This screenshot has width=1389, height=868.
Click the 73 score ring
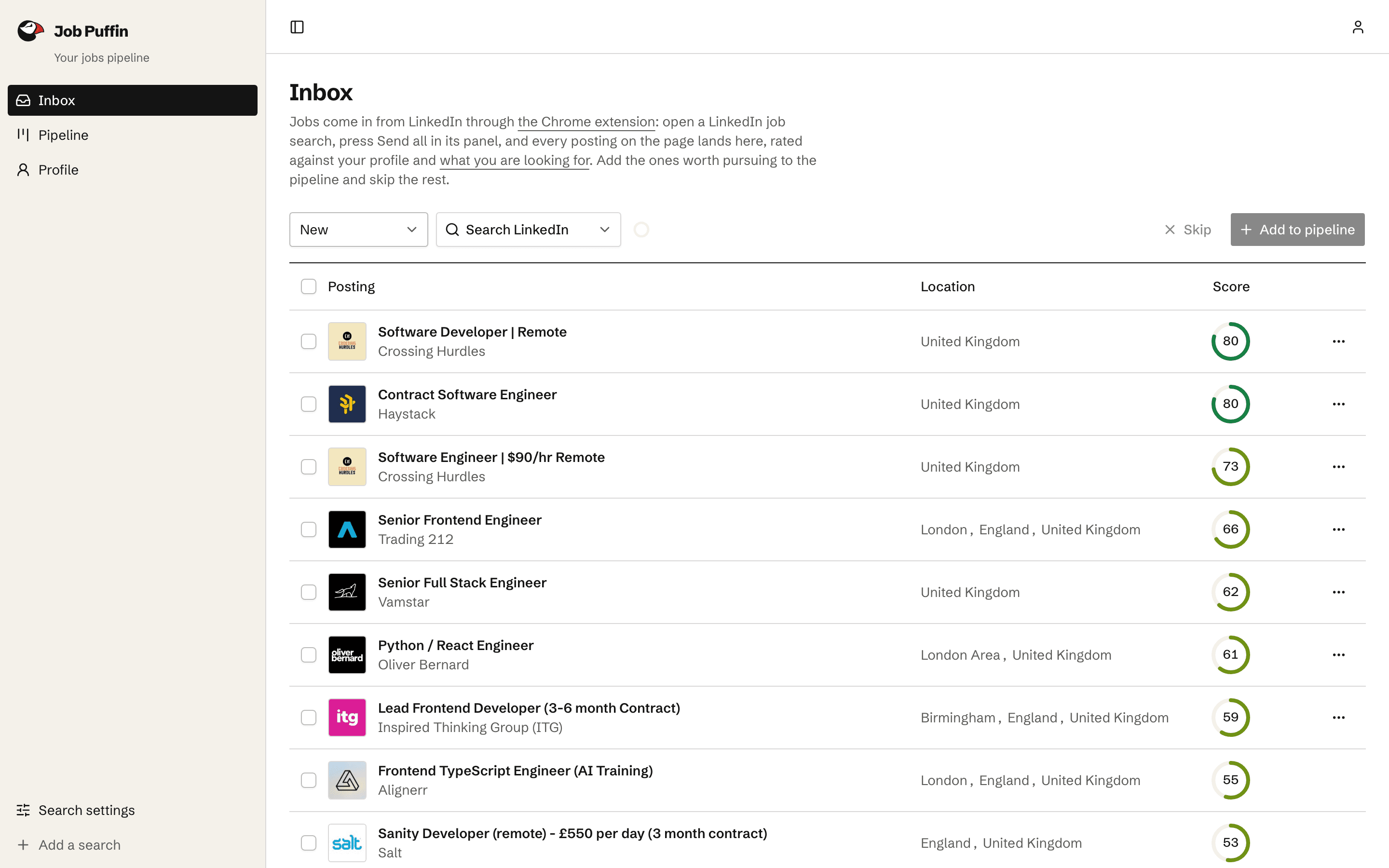(x=1231, y=467)
